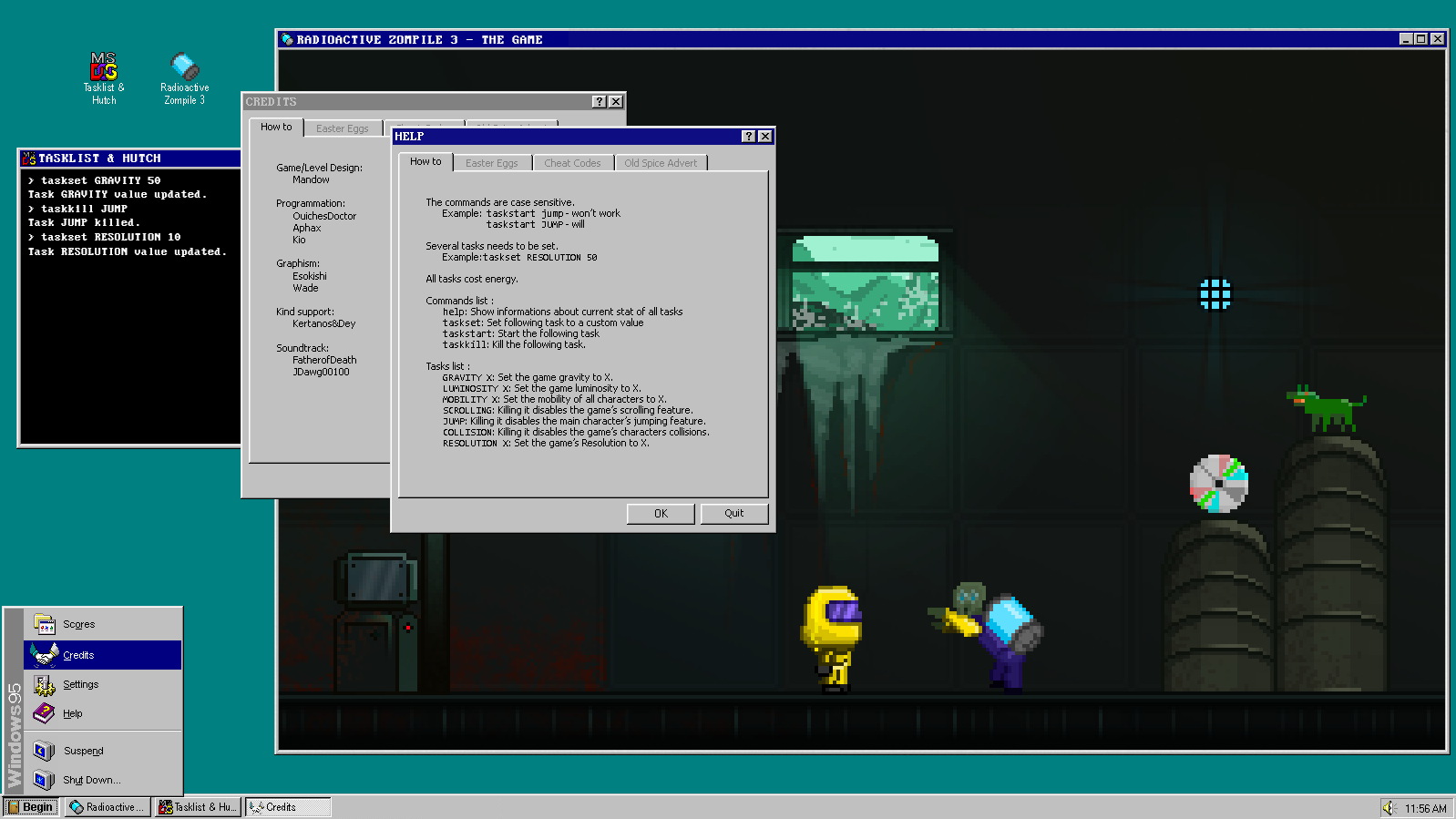This screenshot has width=1456, height=819.
Task: Switch to Credits taskbar button
Action: coord(287,807)
